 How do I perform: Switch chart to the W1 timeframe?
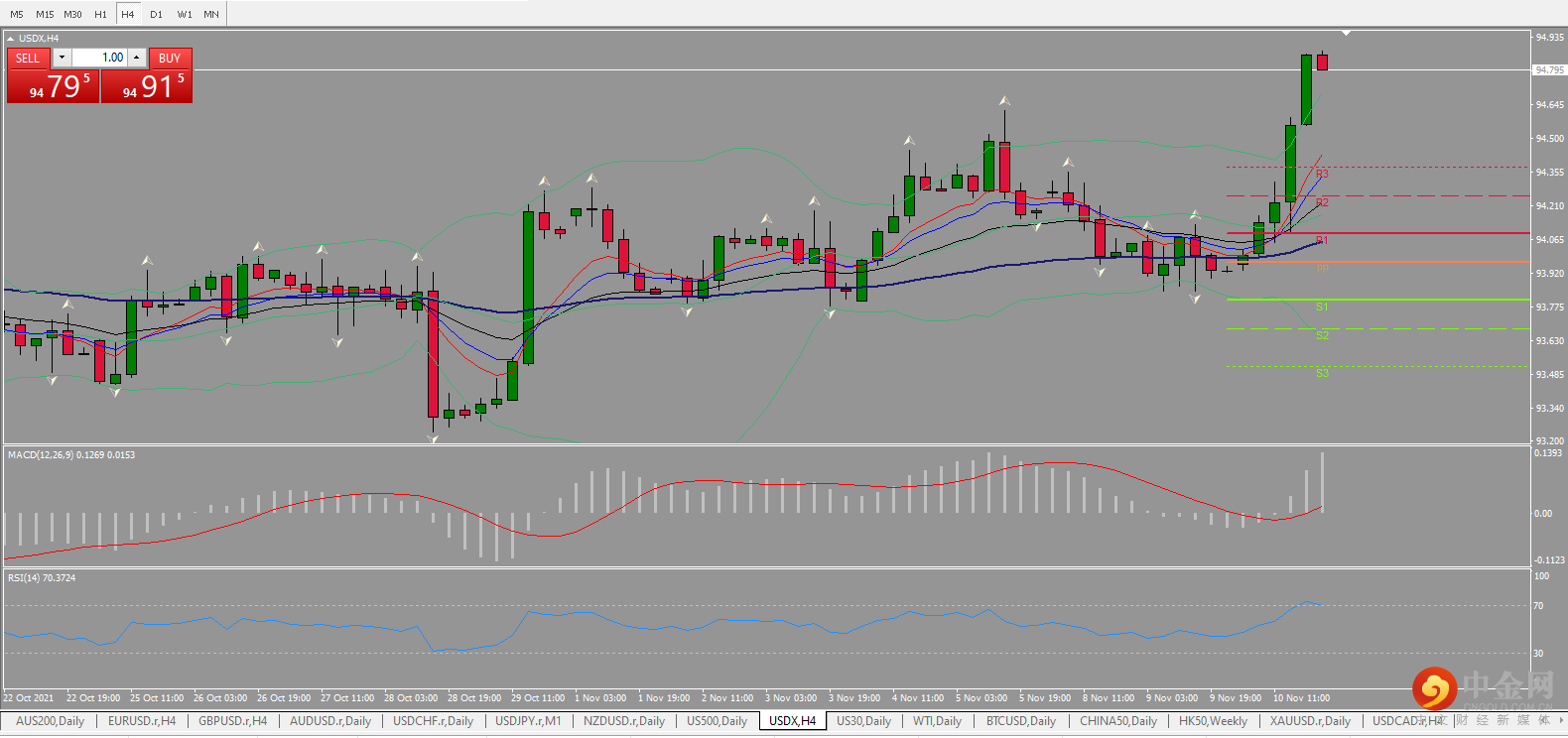click(x=185, y=14)
